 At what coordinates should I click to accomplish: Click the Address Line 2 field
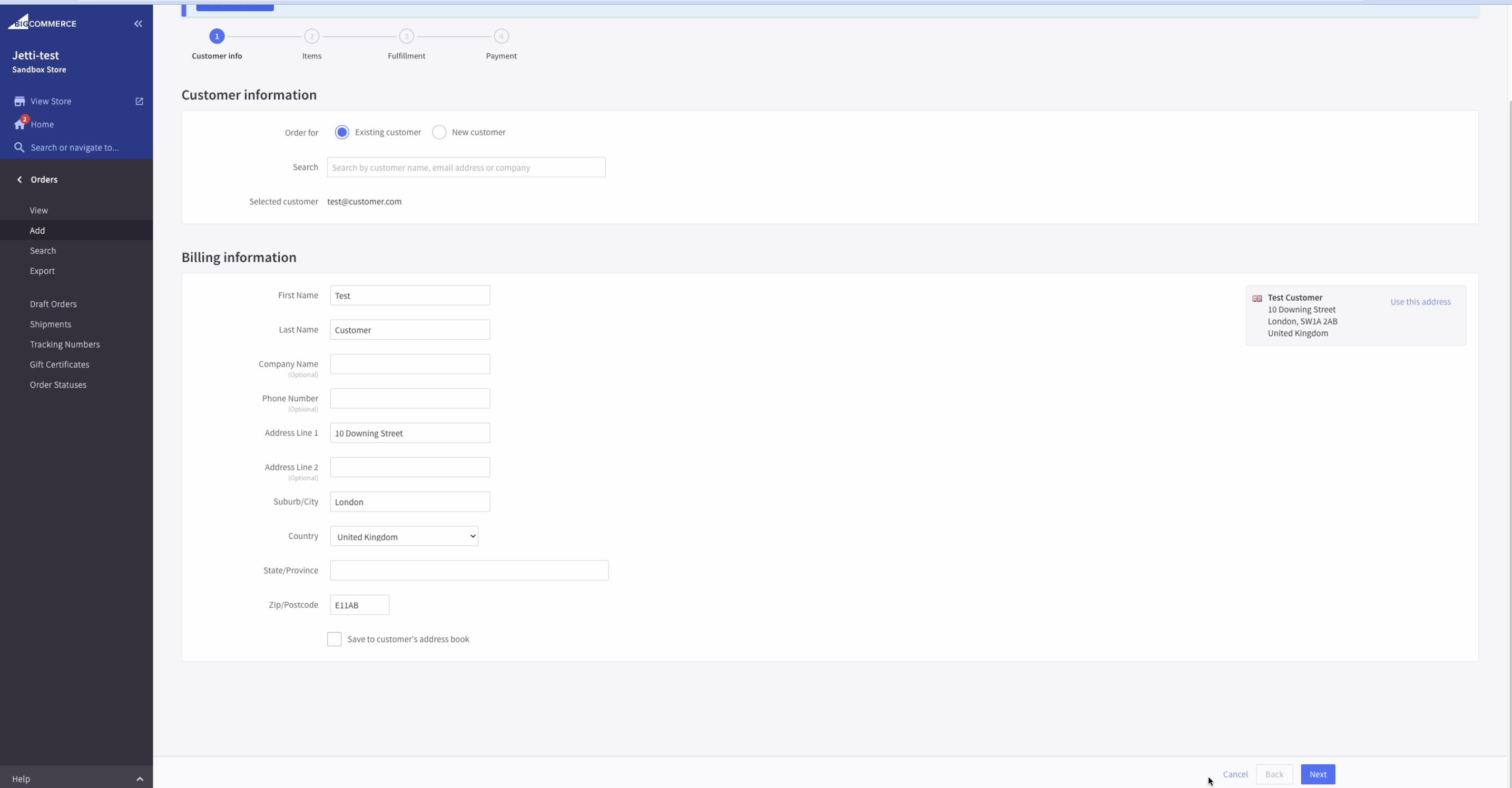410,467
